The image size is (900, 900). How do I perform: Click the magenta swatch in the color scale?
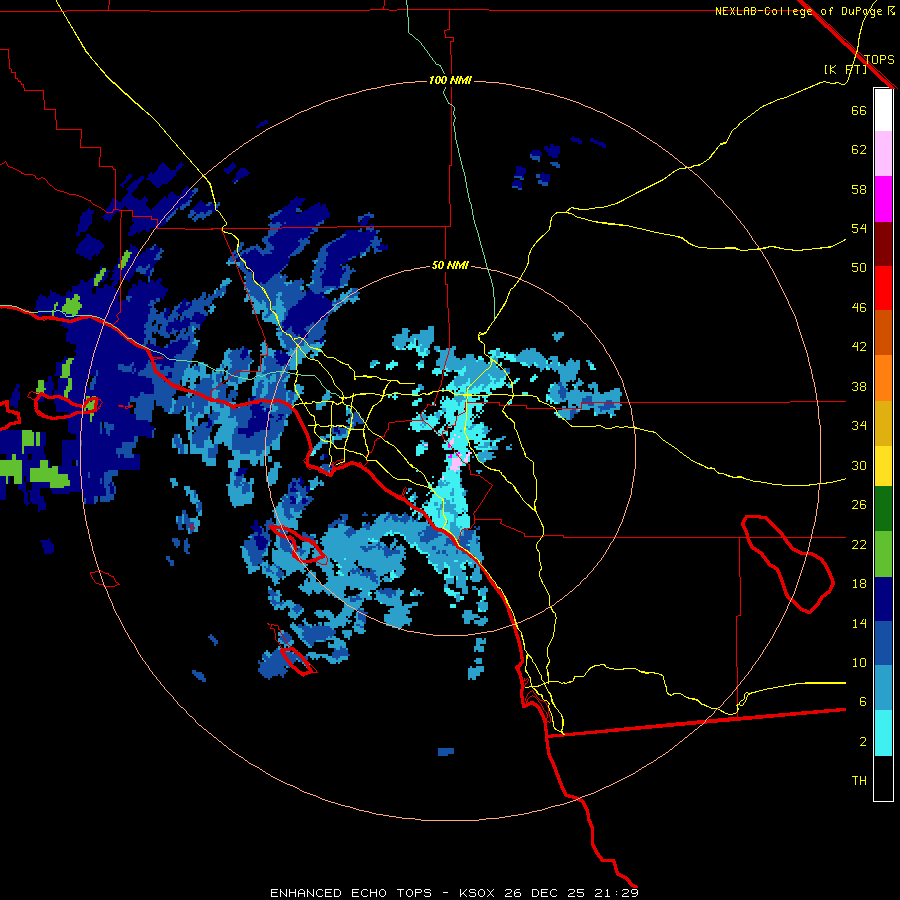pos(883,199)
